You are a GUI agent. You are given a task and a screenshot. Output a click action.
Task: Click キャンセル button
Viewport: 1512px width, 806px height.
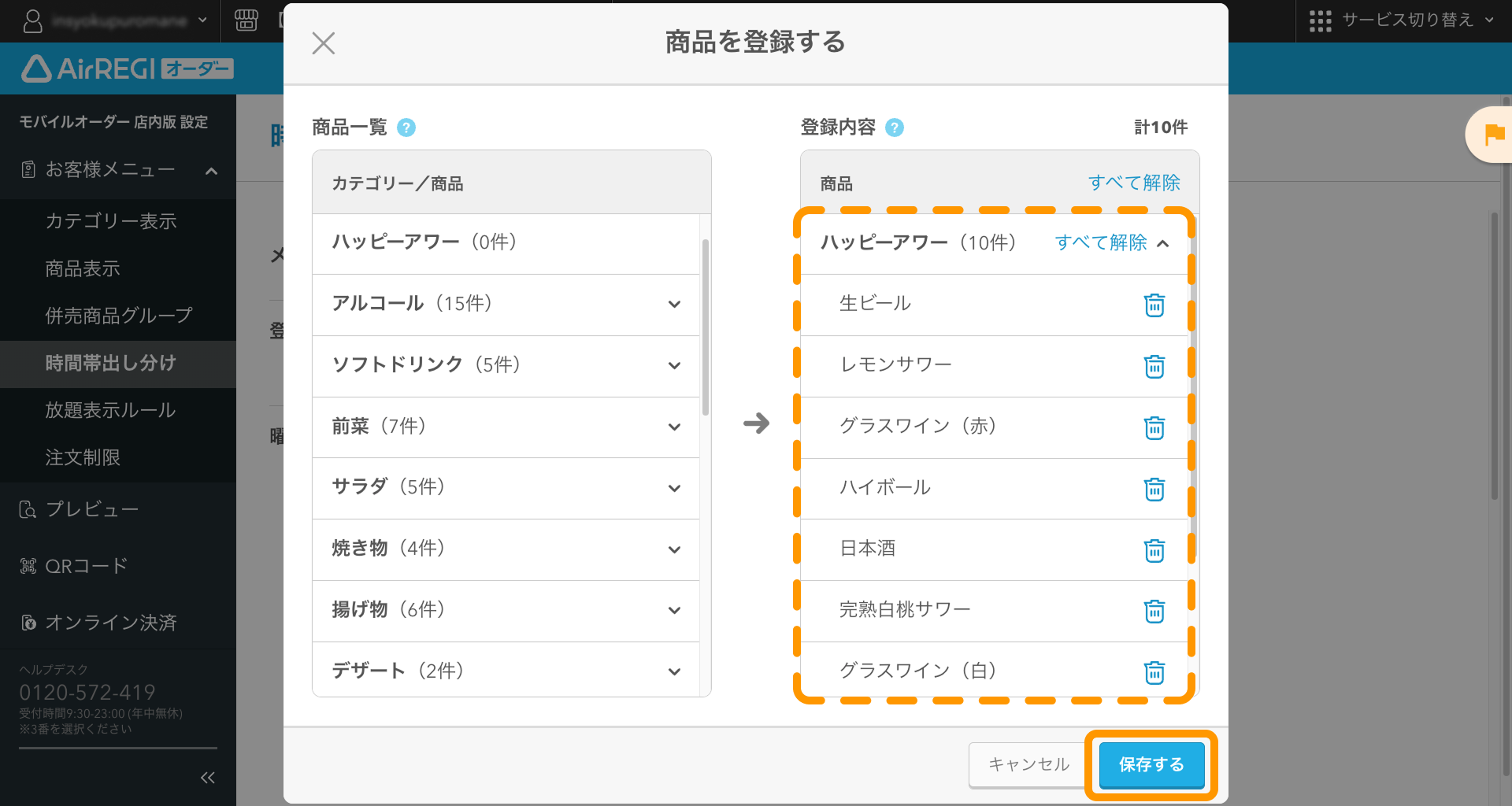pyautogui.click(x=1028, y=764)
